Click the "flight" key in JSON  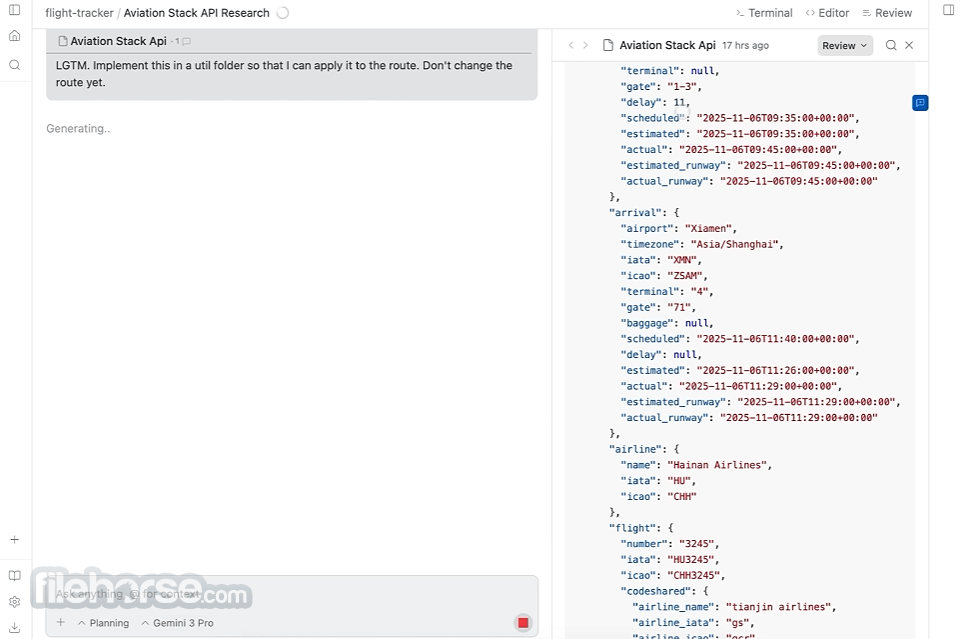coord(633,528)
